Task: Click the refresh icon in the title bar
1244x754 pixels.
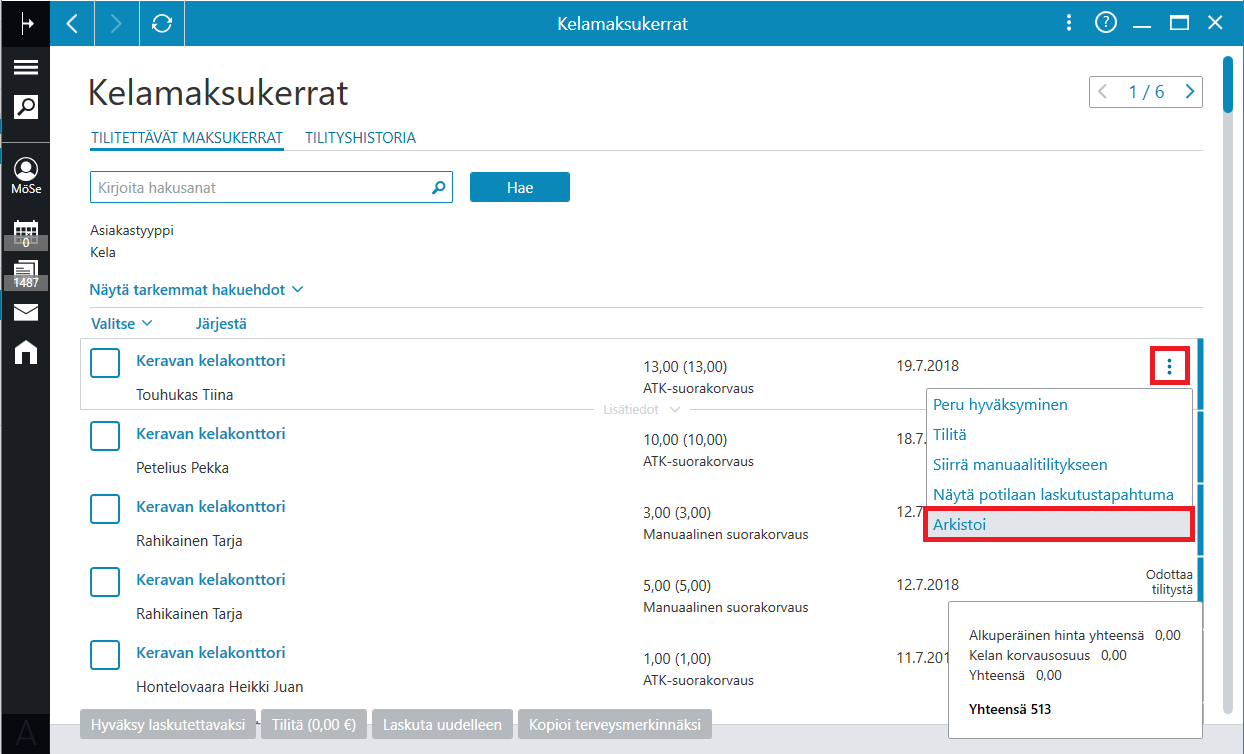Action: point(162,23)
